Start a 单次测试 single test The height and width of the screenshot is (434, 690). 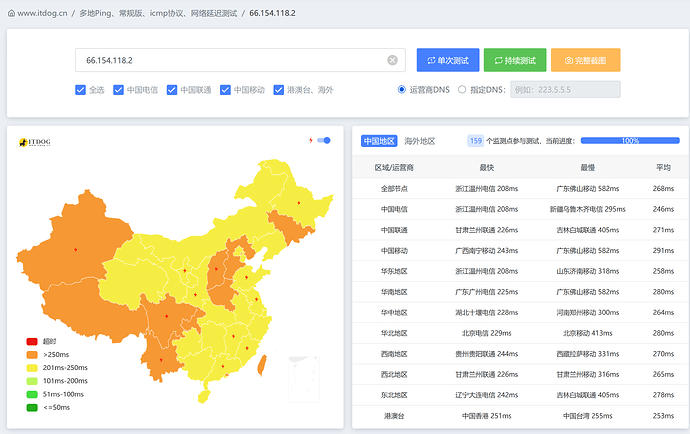(448, 60)
